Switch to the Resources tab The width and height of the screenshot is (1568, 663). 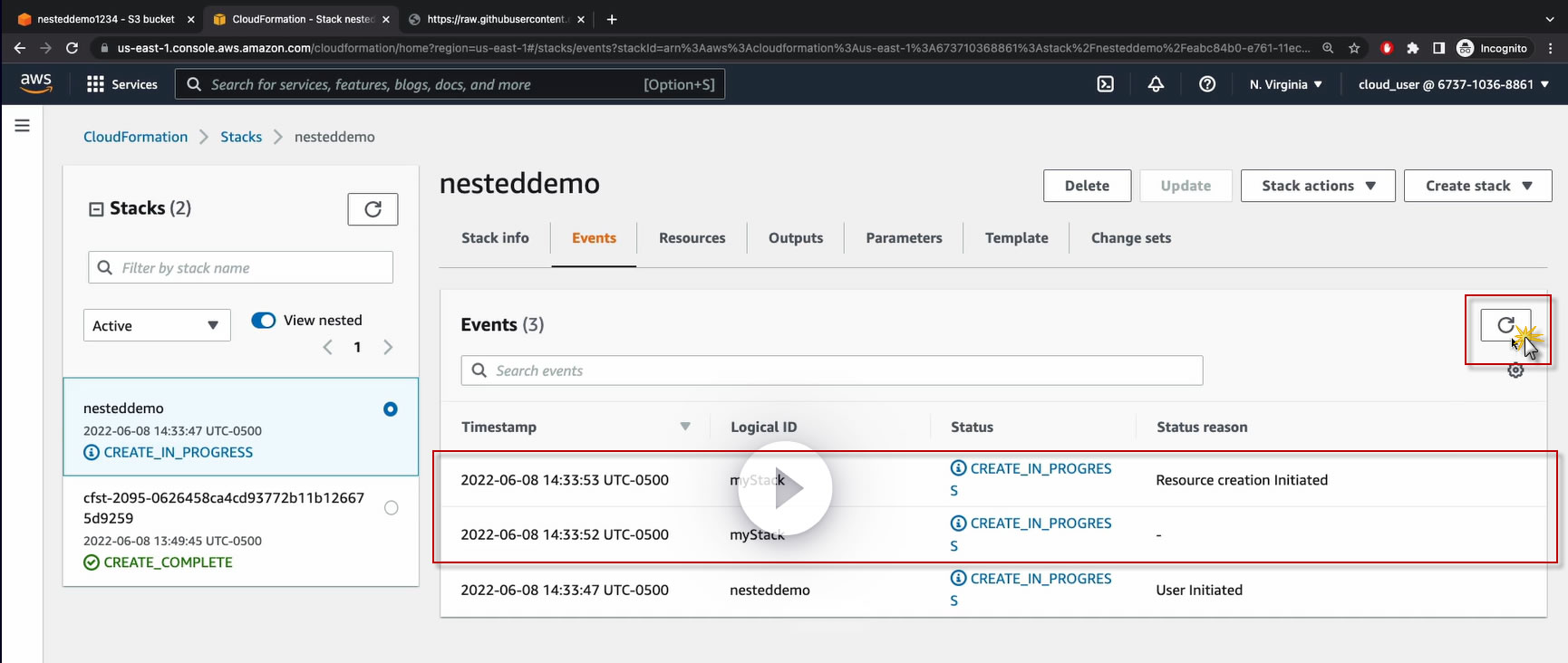coord(692,238)
